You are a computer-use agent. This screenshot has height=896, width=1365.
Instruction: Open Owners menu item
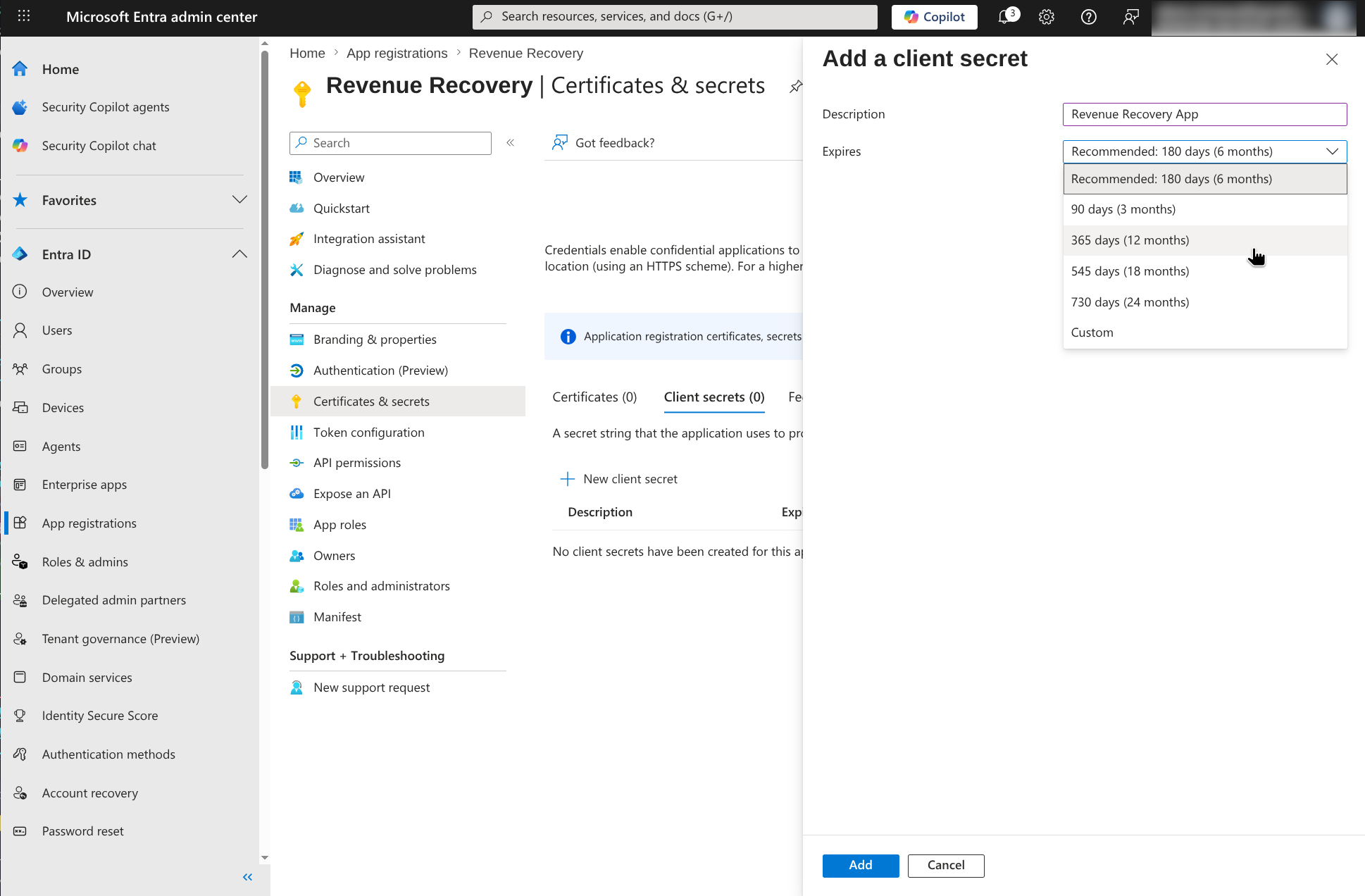(x=398, y=556)
